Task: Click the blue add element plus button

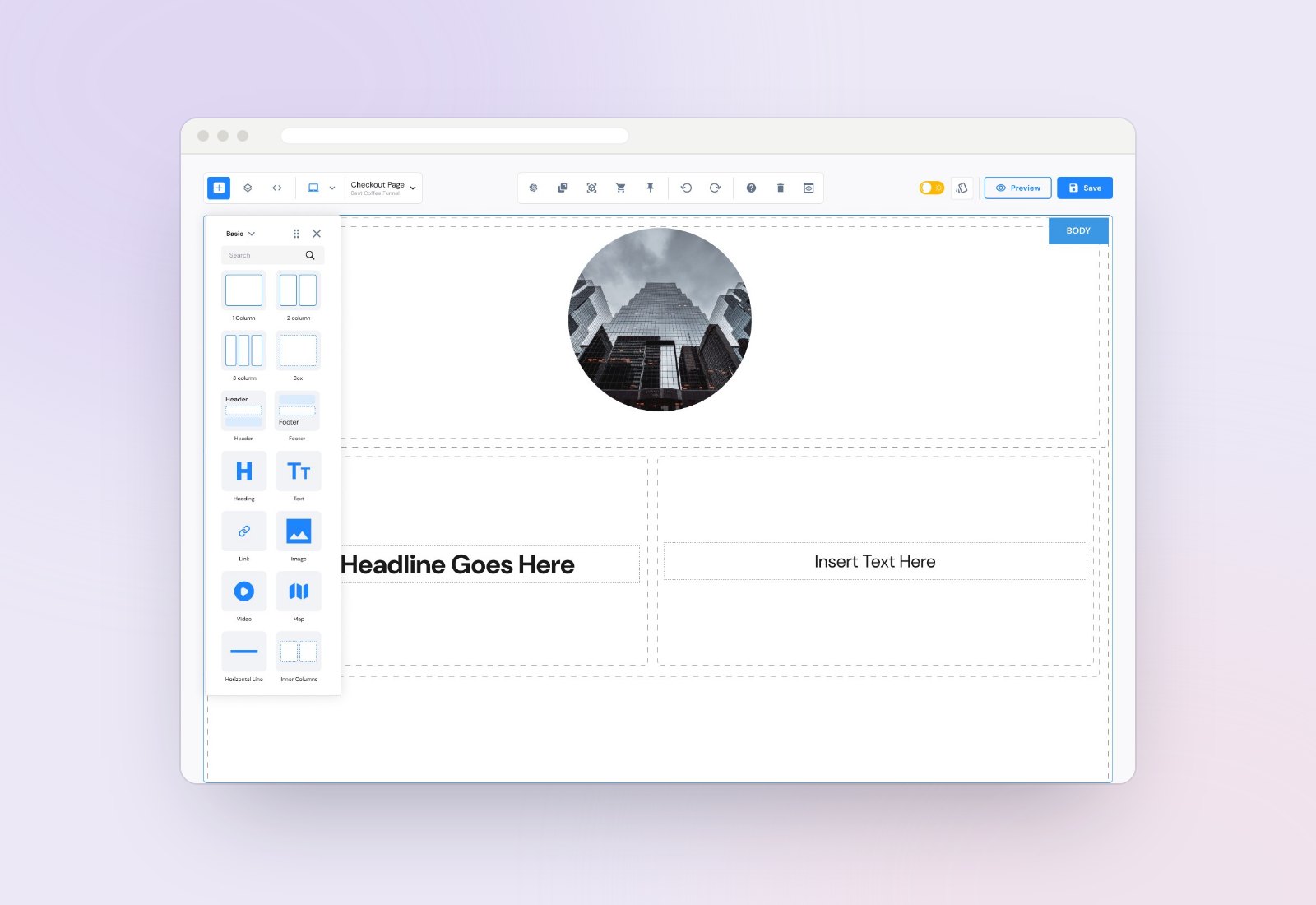Action: tap(219, 188)
